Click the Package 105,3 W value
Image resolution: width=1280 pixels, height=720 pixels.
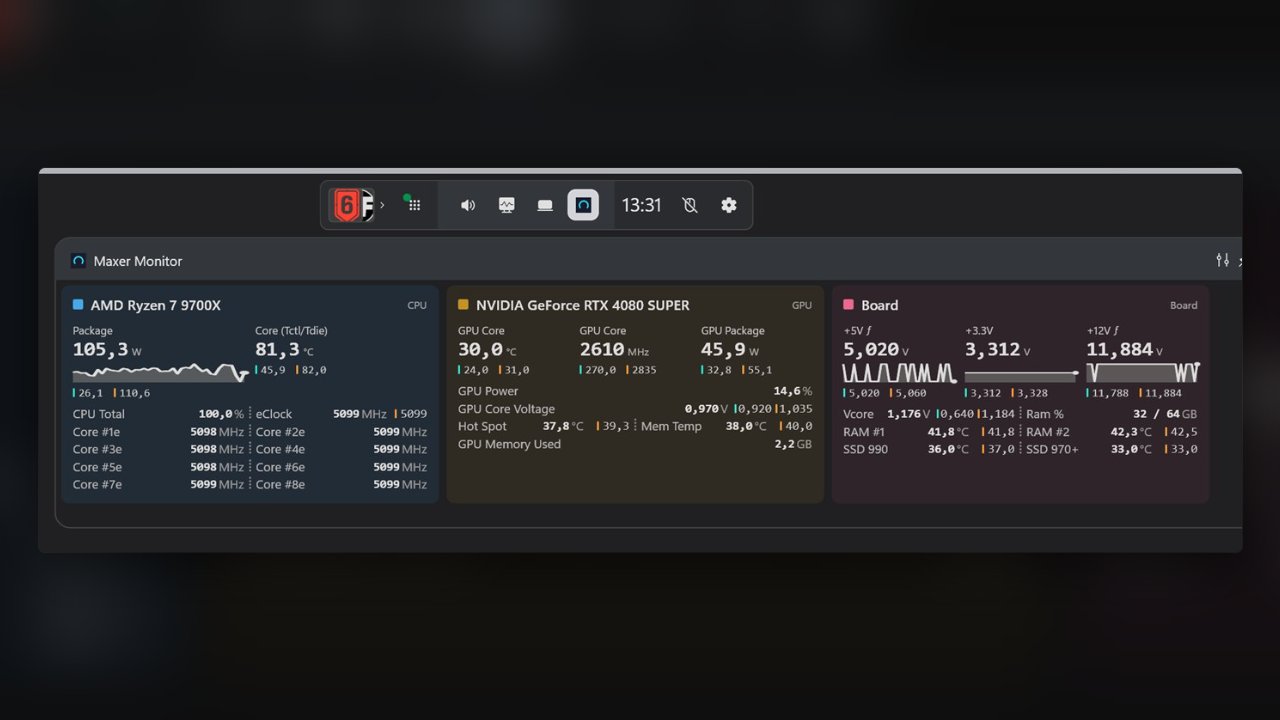(107, 350)
